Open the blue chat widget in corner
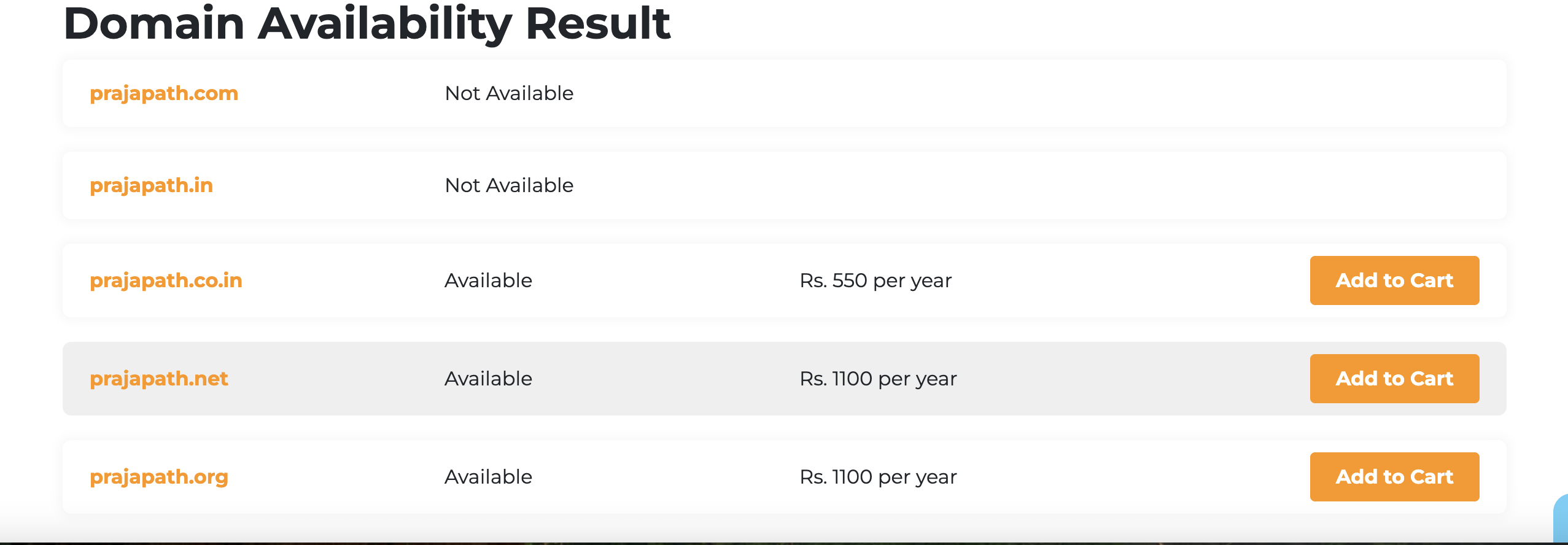The width and height of the screenshot is (1568, 545). click(1561, 519)
